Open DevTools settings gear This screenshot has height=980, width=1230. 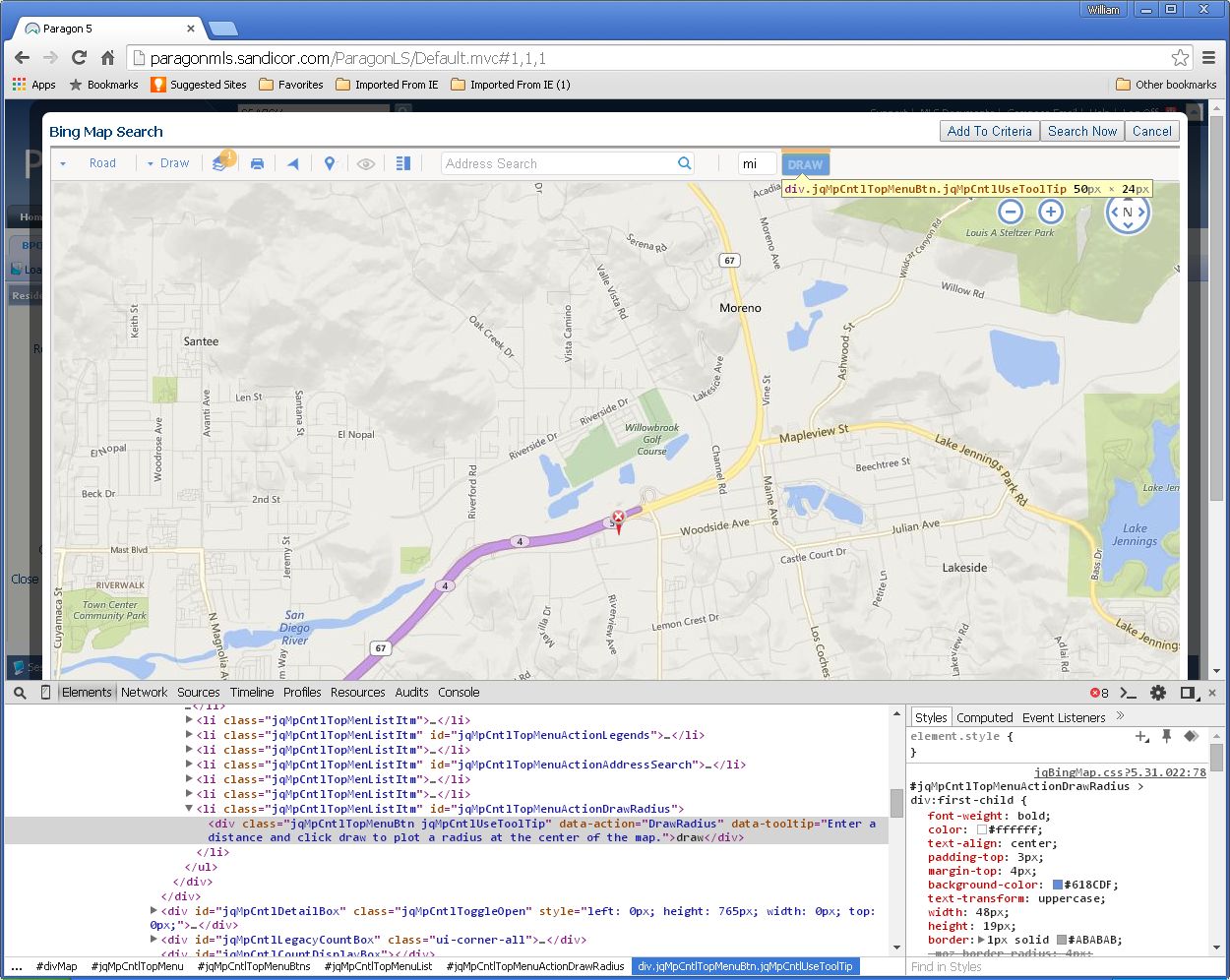tap(1158, 693)
